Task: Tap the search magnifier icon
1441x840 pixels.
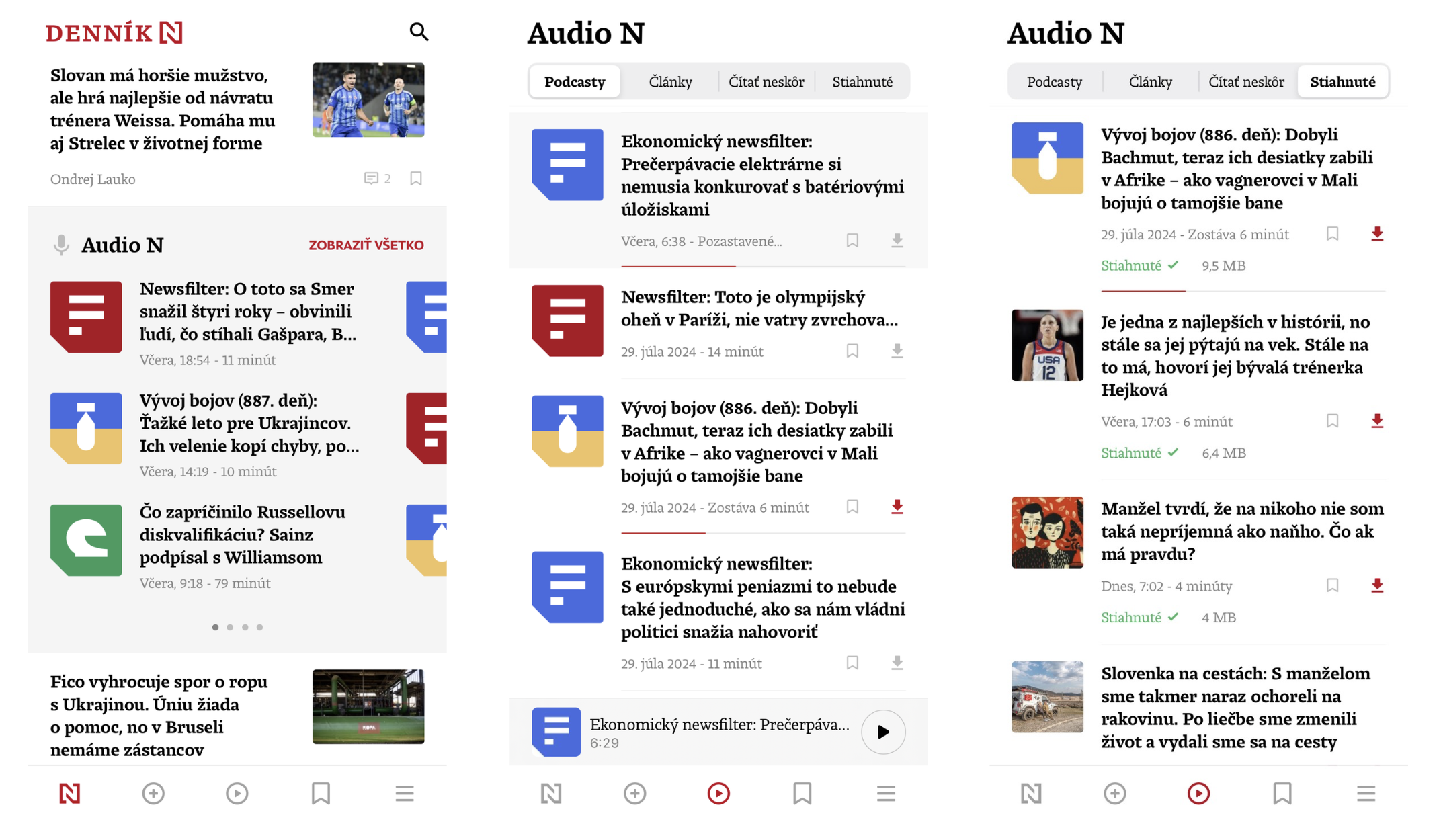Action: click(419, 32)
